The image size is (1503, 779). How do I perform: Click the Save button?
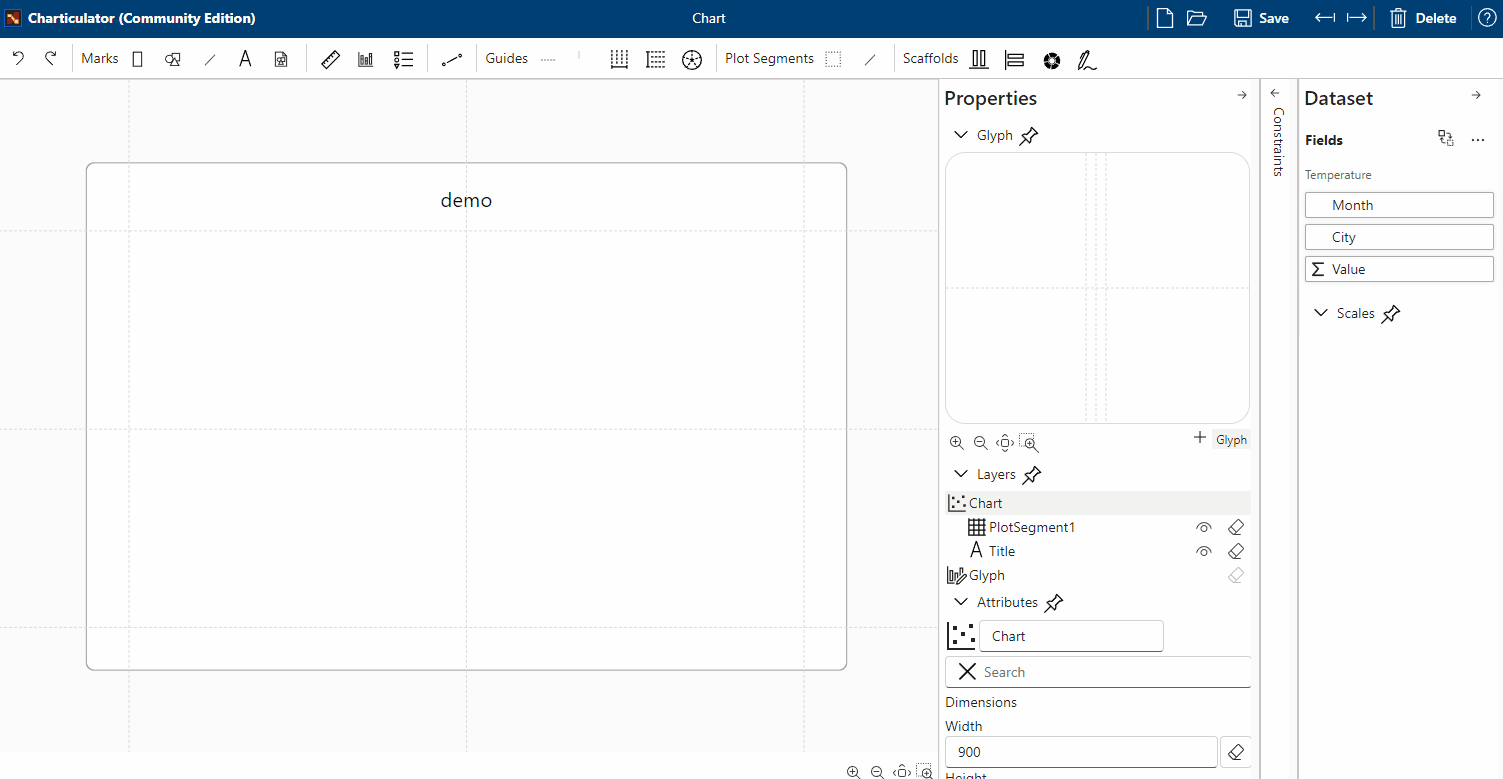[x=1260, y=17]
